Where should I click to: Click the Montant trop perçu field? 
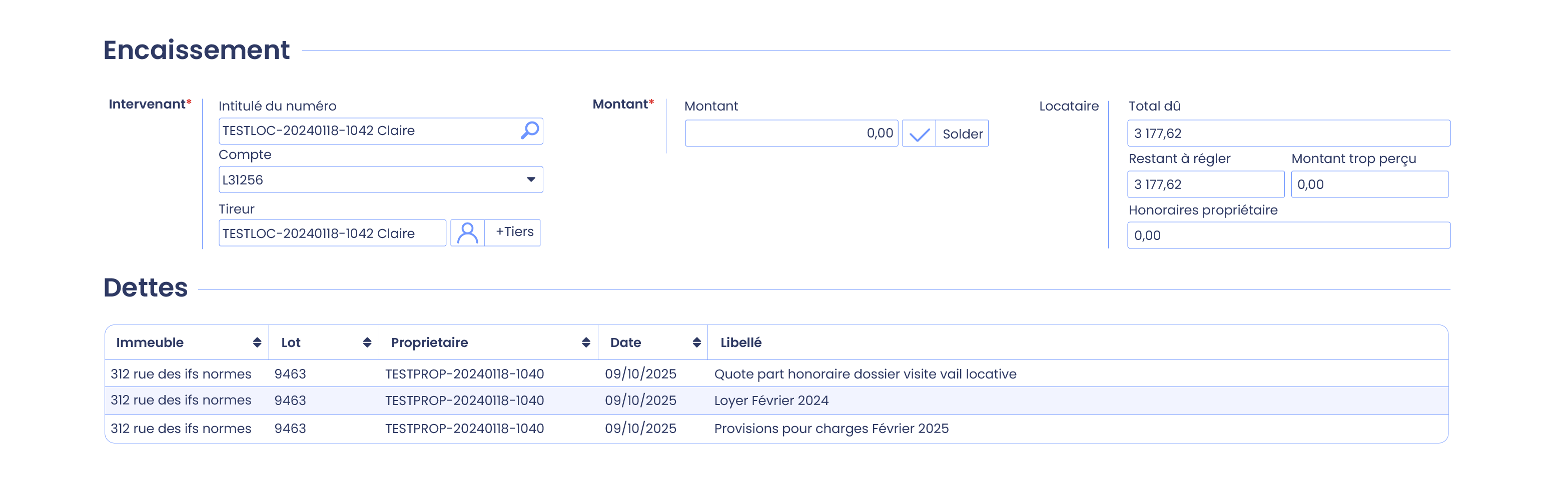click(x=1369, y=184)
